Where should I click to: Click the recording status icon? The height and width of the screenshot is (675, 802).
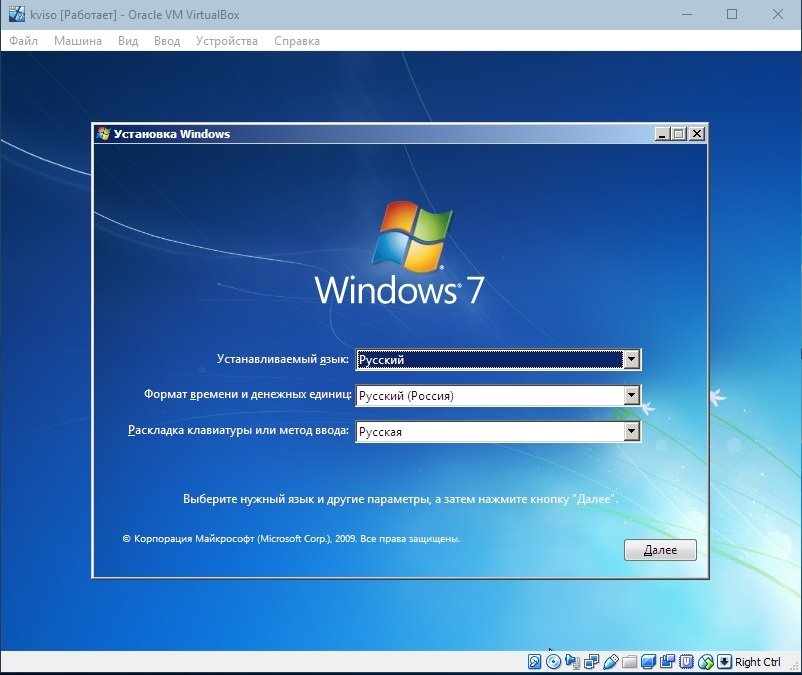(x=667, y=662)
